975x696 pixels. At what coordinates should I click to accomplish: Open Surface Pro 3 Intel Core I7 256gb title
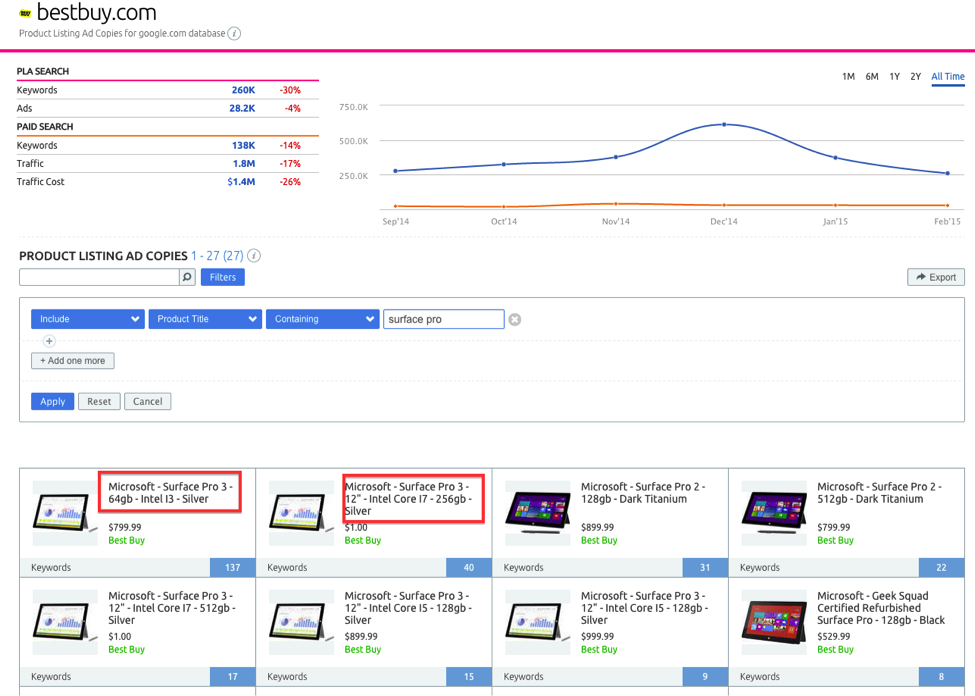click(x=408, y=499)
